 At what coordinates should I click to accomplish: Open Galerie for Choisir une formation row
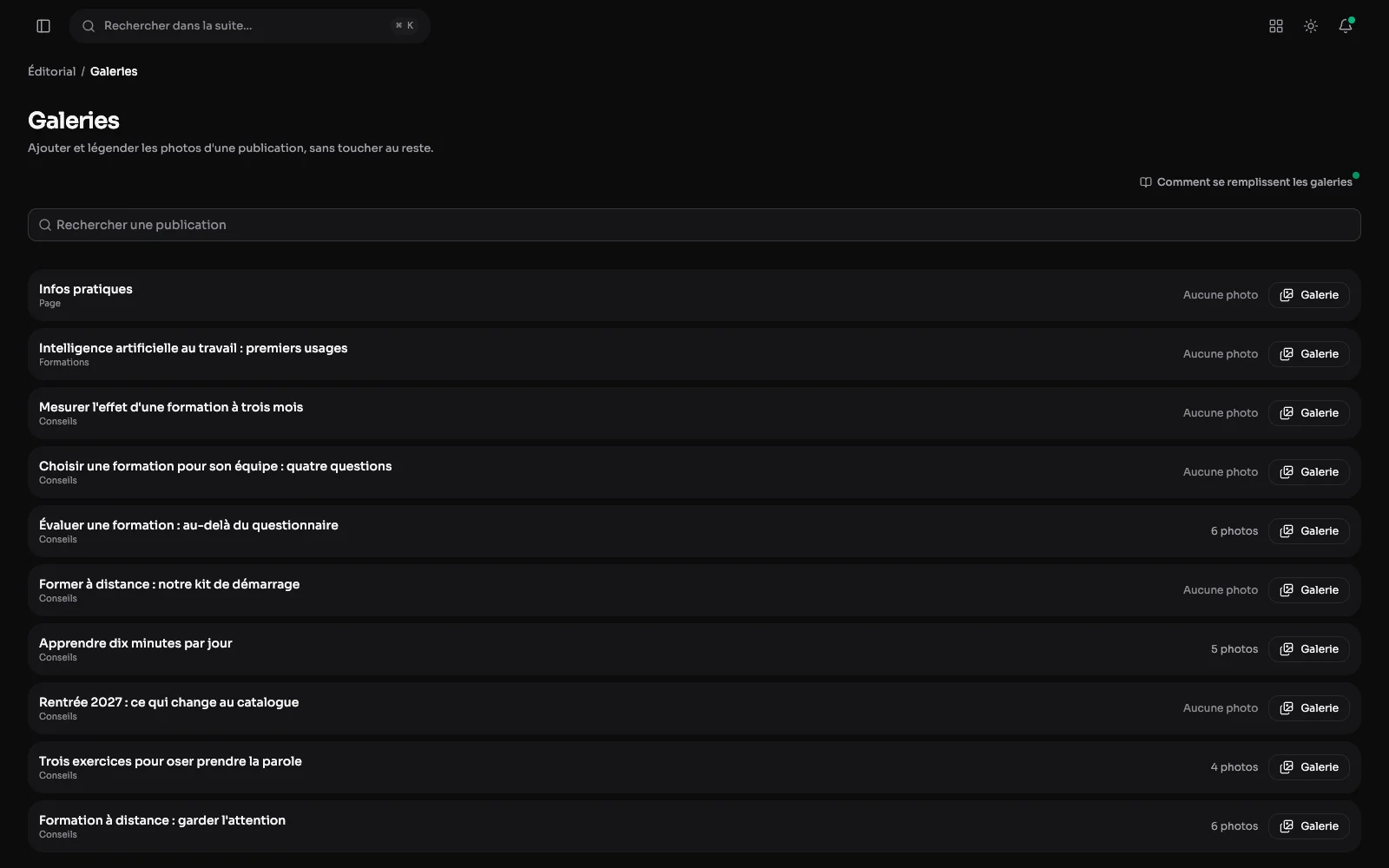coord(1309,472)
